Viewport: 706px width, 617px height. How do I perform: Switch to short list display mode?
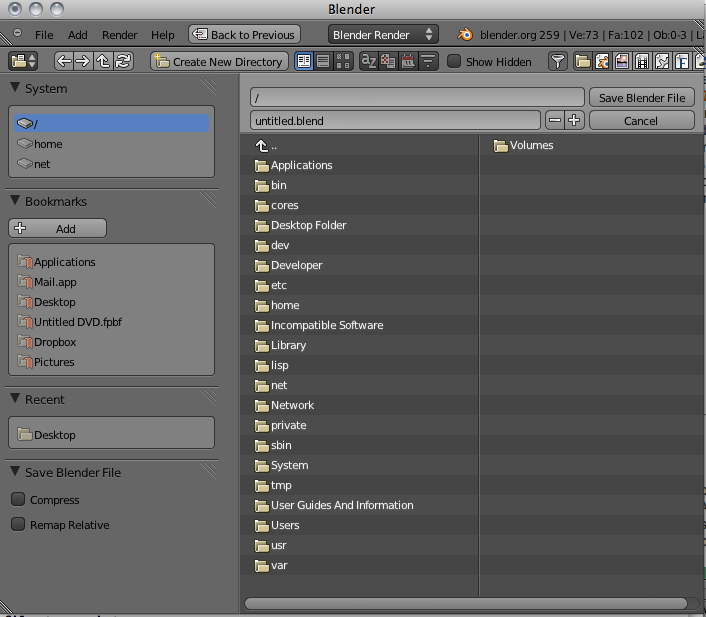tap(304, 61)
